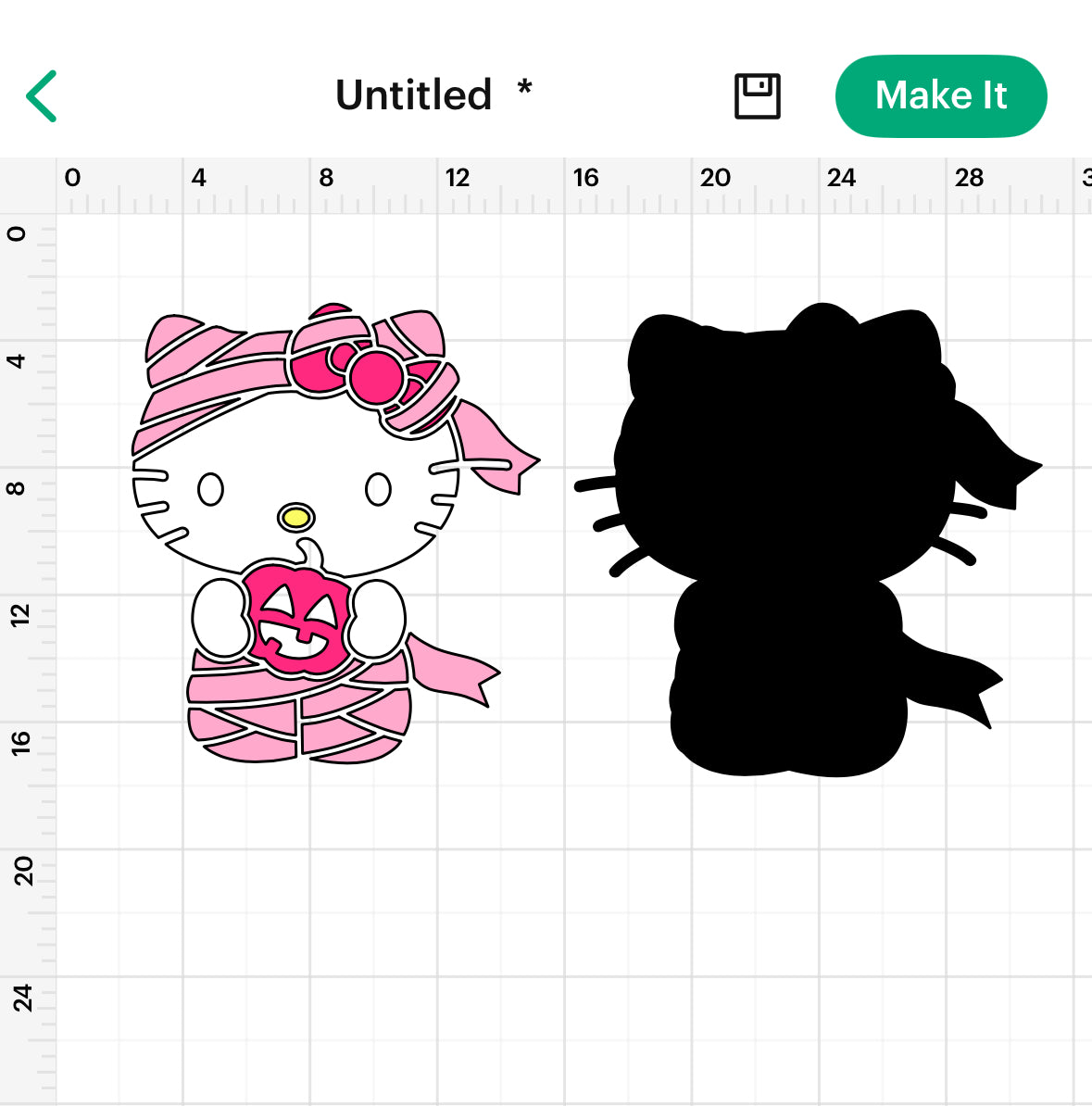Click the 24 mark on vertical ruler
The image size is (1092, 1106).
click(20, 998)
